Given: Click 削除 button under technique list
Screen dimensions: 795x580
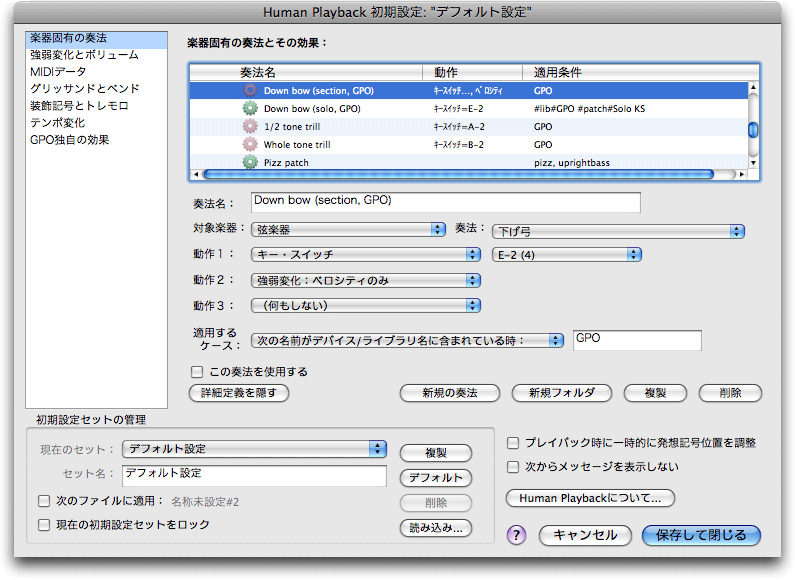Looking at the screenshot, I should coord(730,393).
